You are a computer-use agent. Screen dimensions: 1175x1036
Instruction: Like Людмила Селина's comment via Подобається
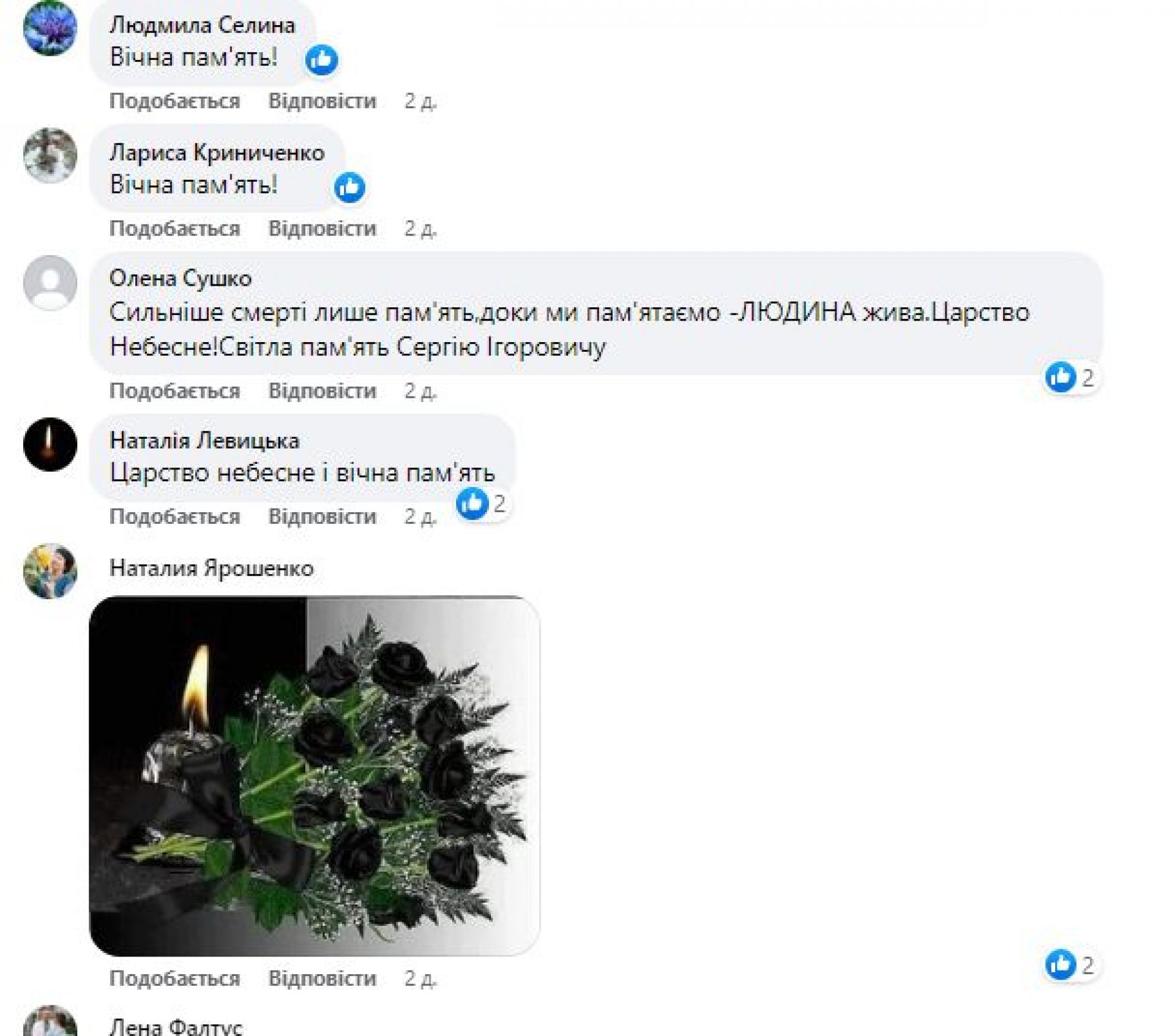pyautogui.click(x=174, y=101)
